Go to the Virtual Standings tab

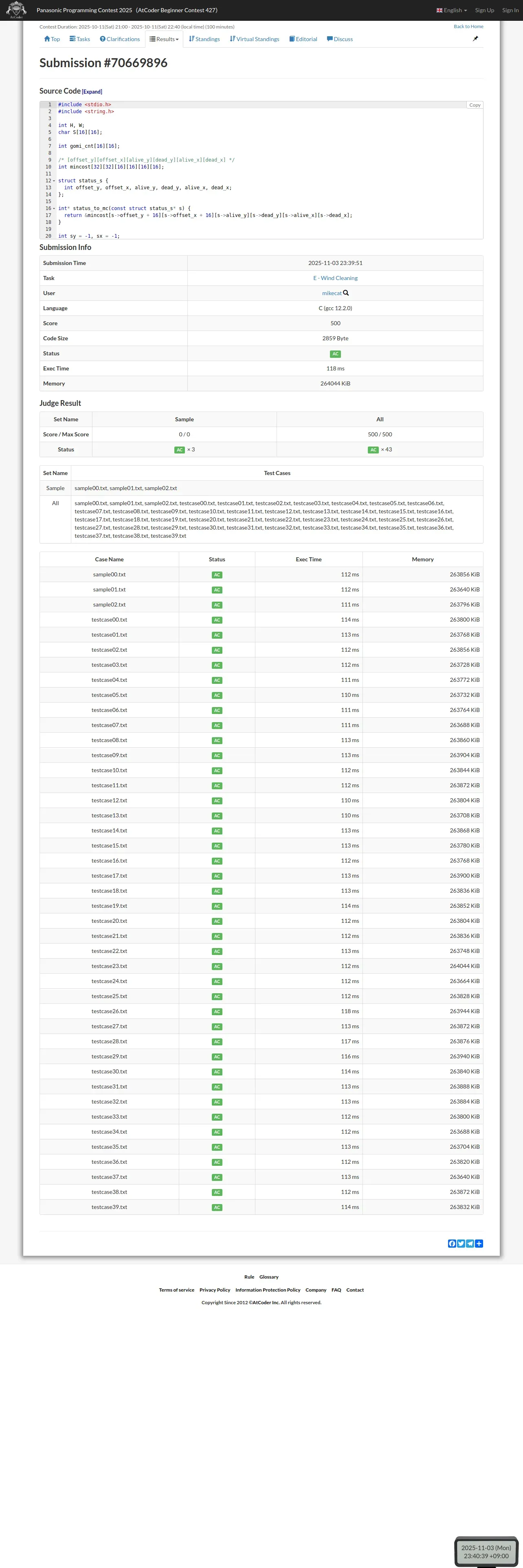click(255, 39)
